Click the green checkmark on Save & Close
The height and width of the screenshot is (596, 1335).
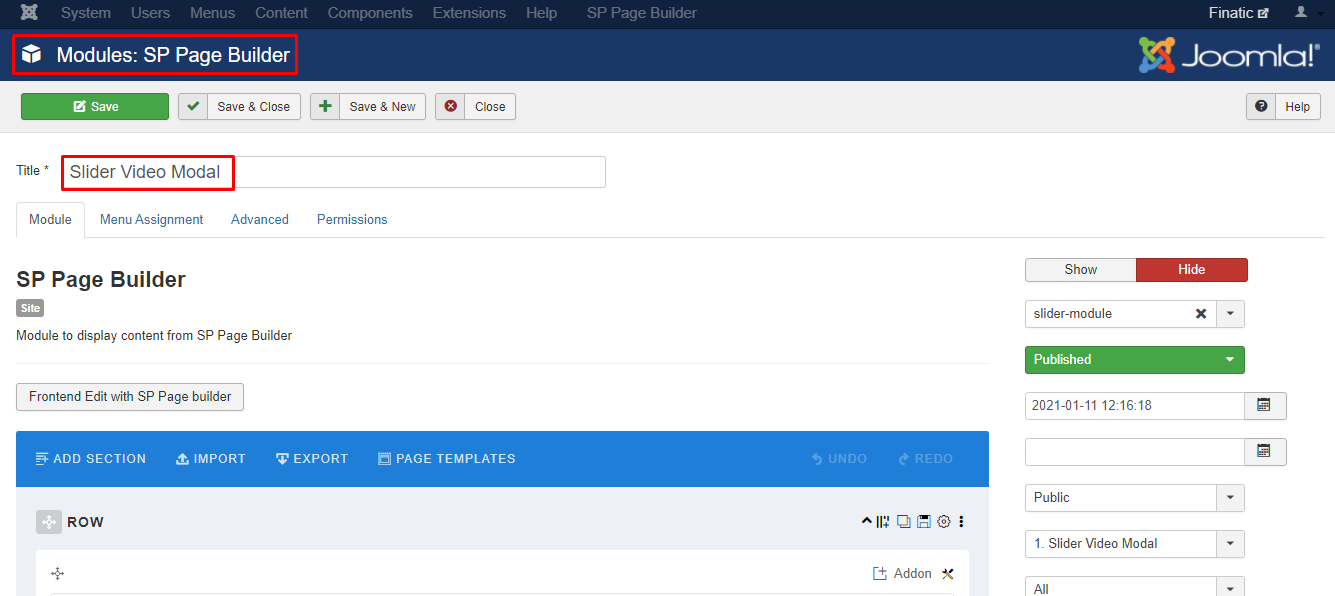pyautogui.click(x=193, y=106)
